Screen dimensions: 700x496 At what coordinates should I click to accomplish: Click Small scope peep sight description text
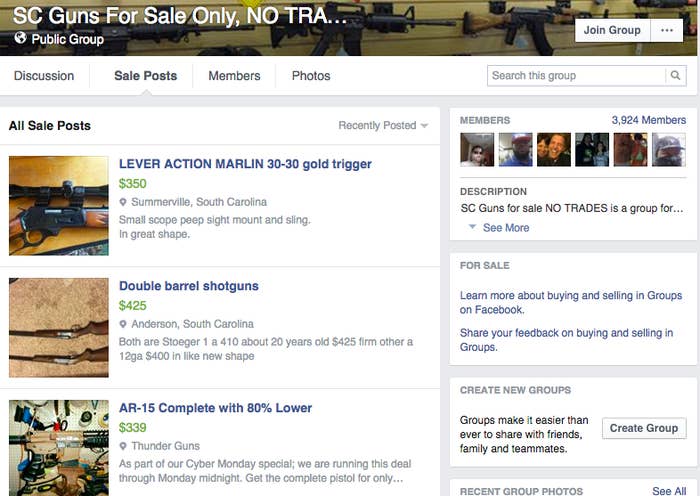(x=214, y=227)
